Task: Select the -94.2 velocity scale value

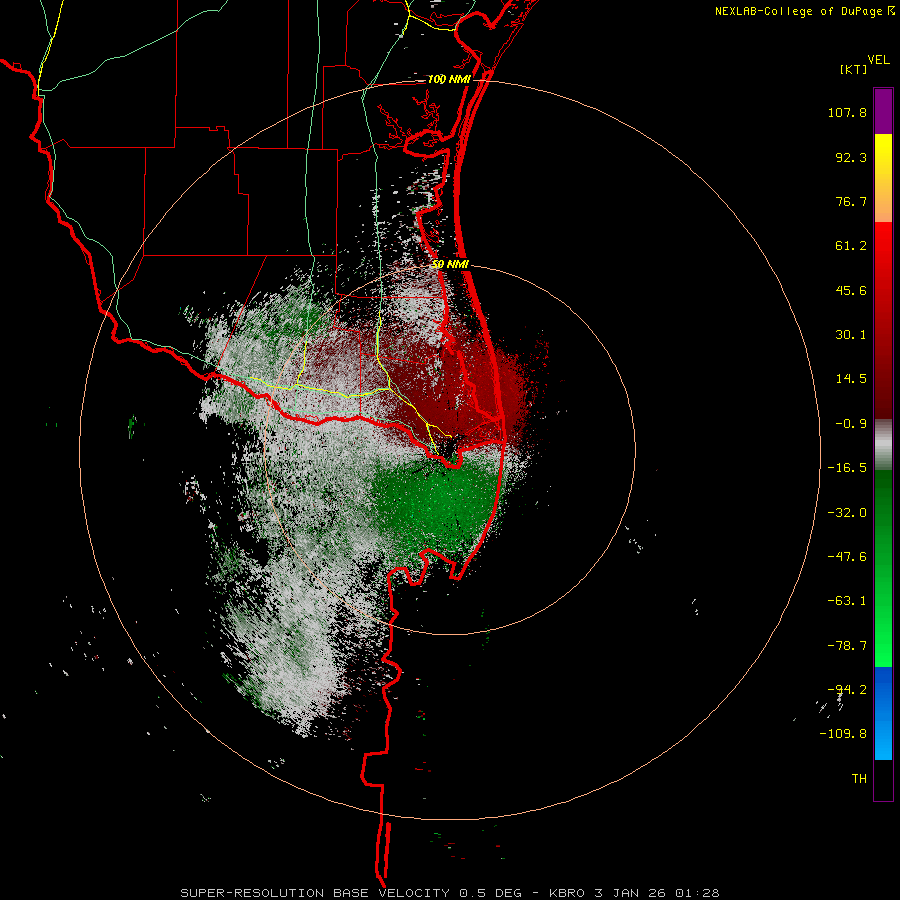Action: 847,690
